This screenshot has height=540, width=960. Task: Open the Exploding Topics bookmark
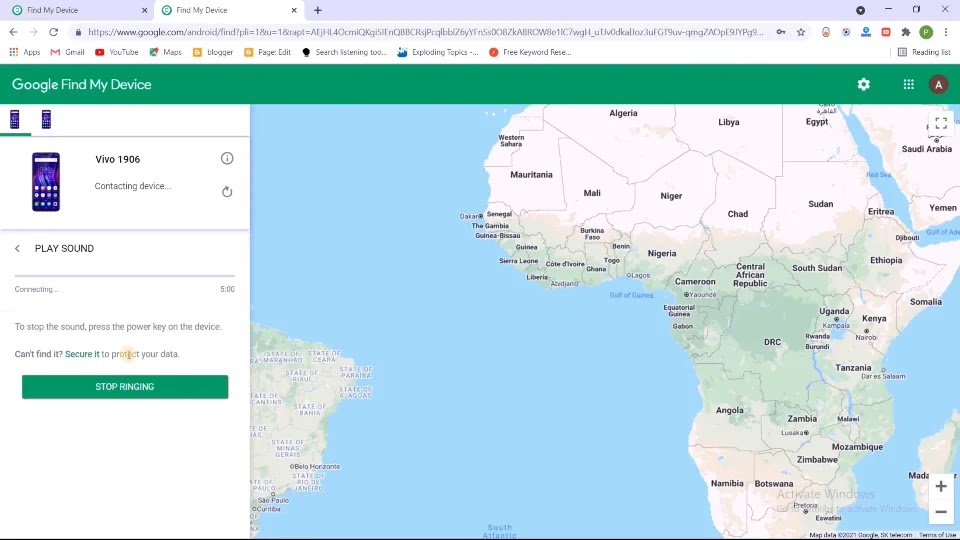tap(438, 52)
